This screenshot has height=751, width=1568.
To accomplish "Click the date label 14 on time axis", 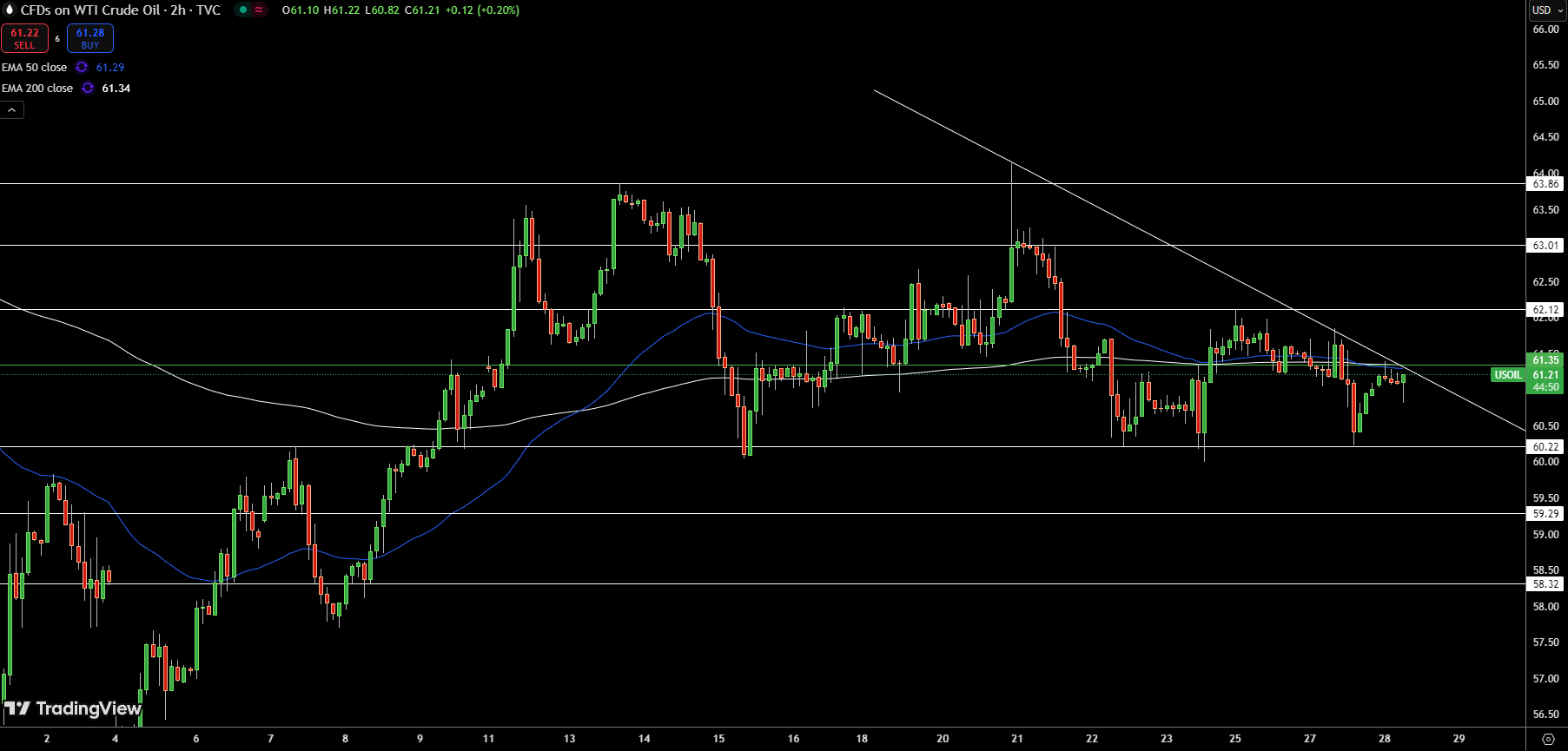I will point(644,739).
